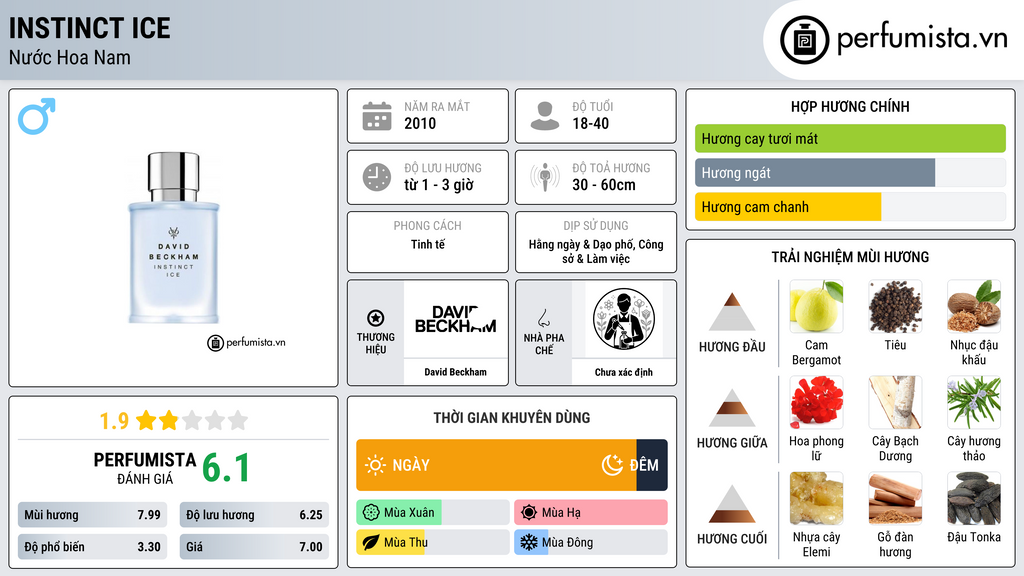The image size is (1024, 576).
Task: Click the person icon beside Độ tuổi
Action: point(545,116)
